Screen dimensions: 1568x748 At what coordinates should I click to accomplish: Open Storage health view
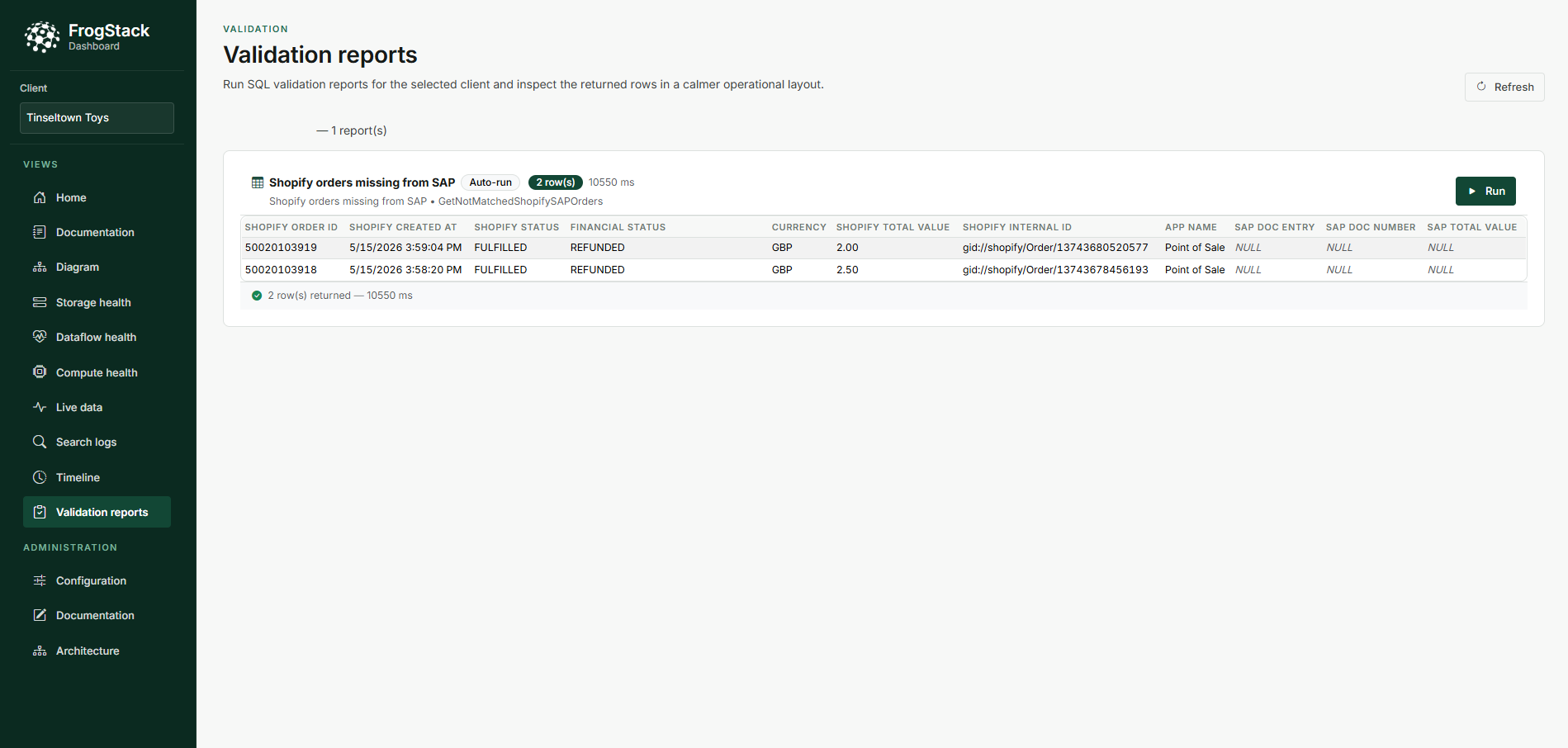97,302
